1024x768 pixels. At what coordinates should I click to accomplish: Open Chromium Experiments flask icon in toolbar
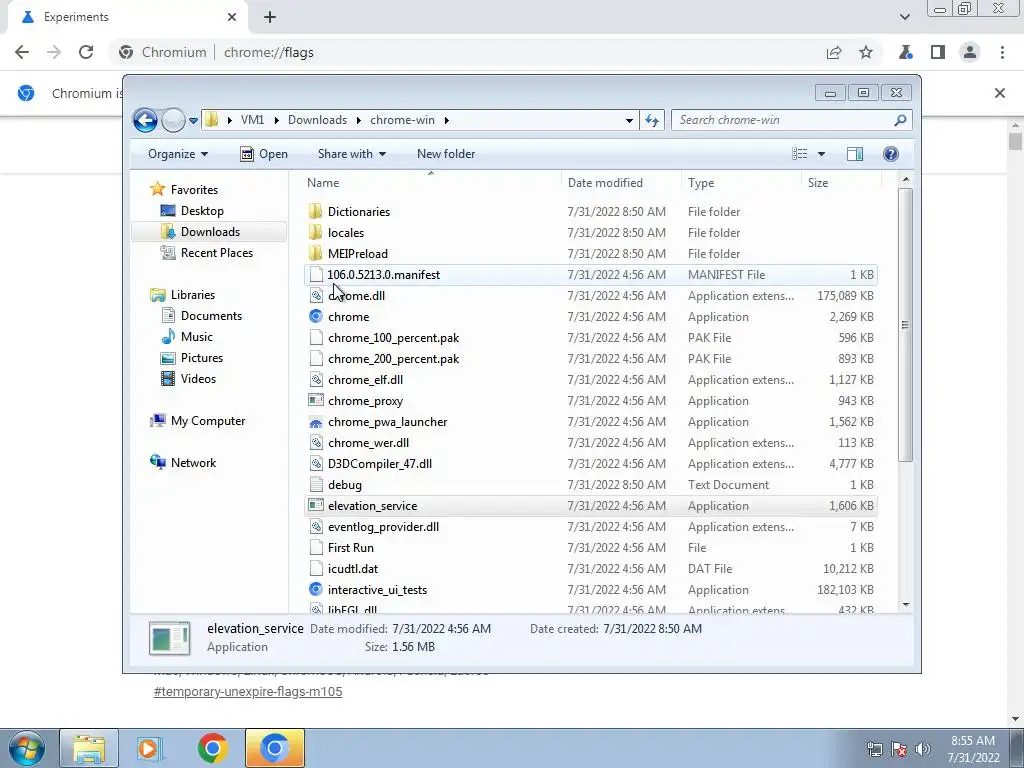point(905,52)
